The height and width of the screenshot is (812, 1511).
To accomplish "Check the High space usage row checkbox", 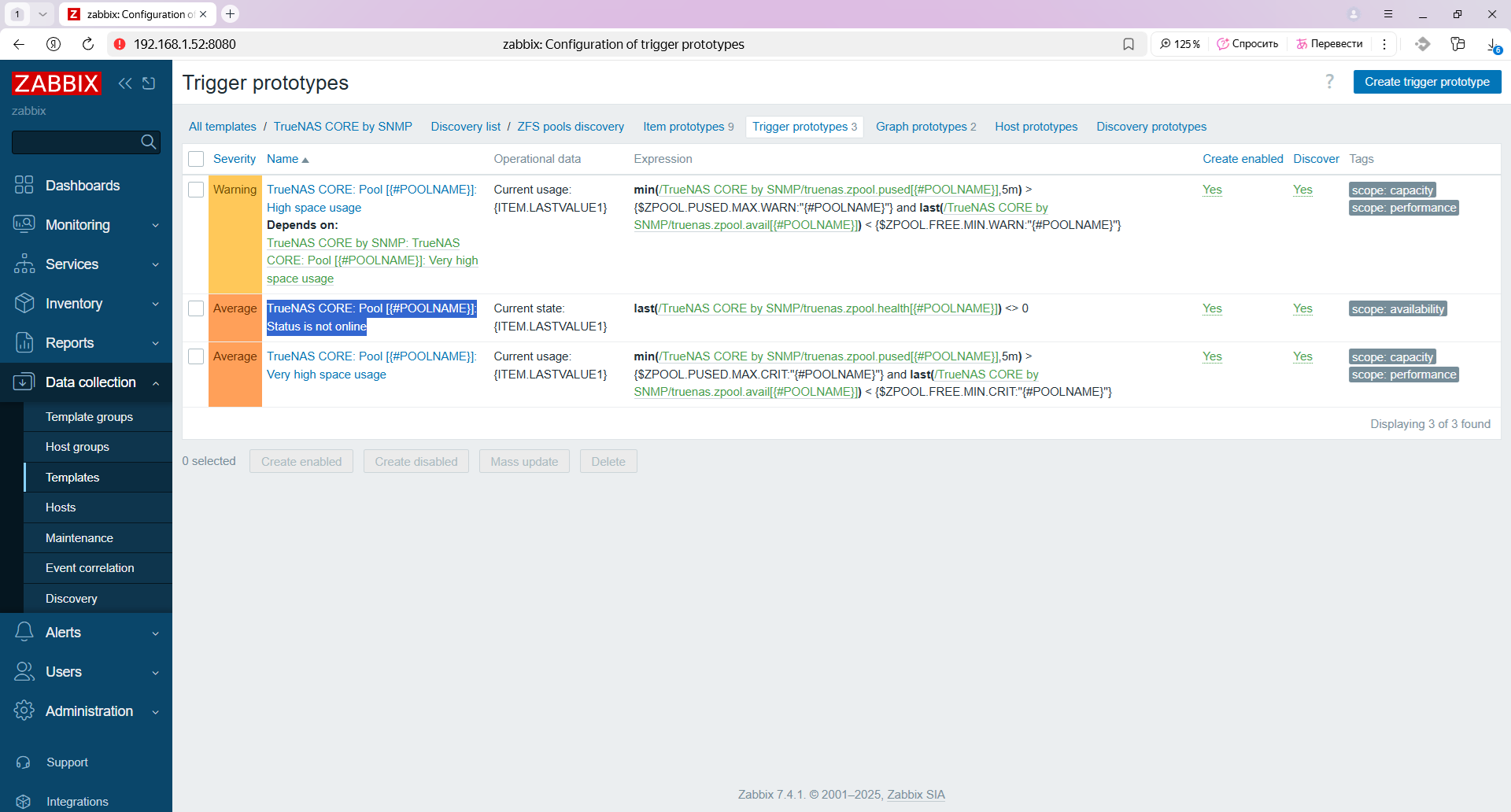I will (x=196, y=190).
